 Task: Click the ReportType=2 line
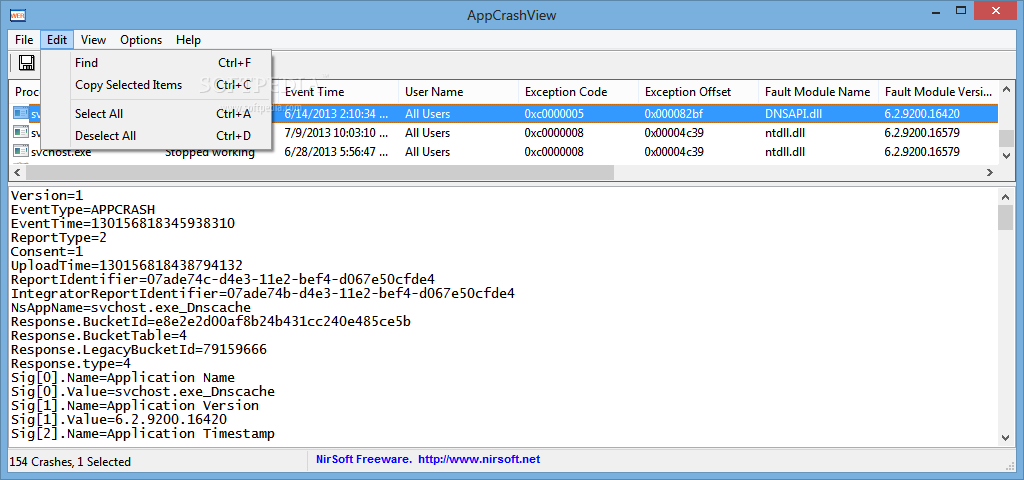click(x=59, y=238)
